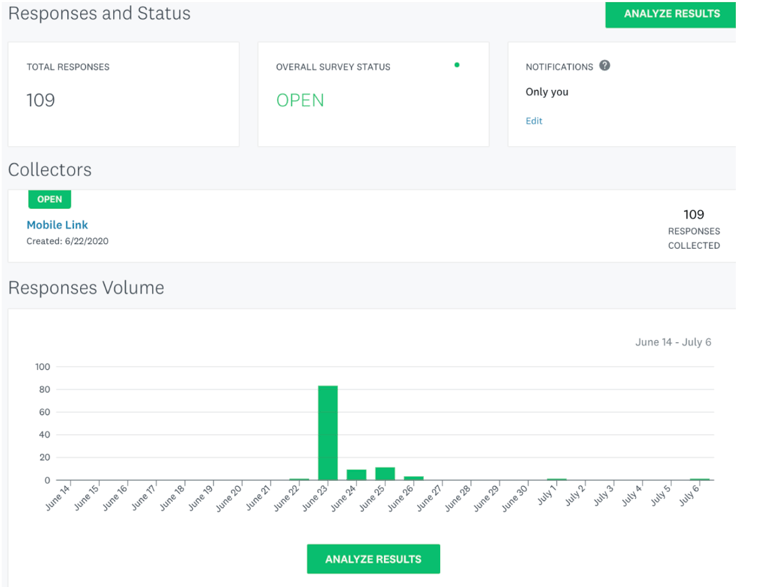
Task: Click the 80 y-axis value
Action: click(x=45, y=390)
